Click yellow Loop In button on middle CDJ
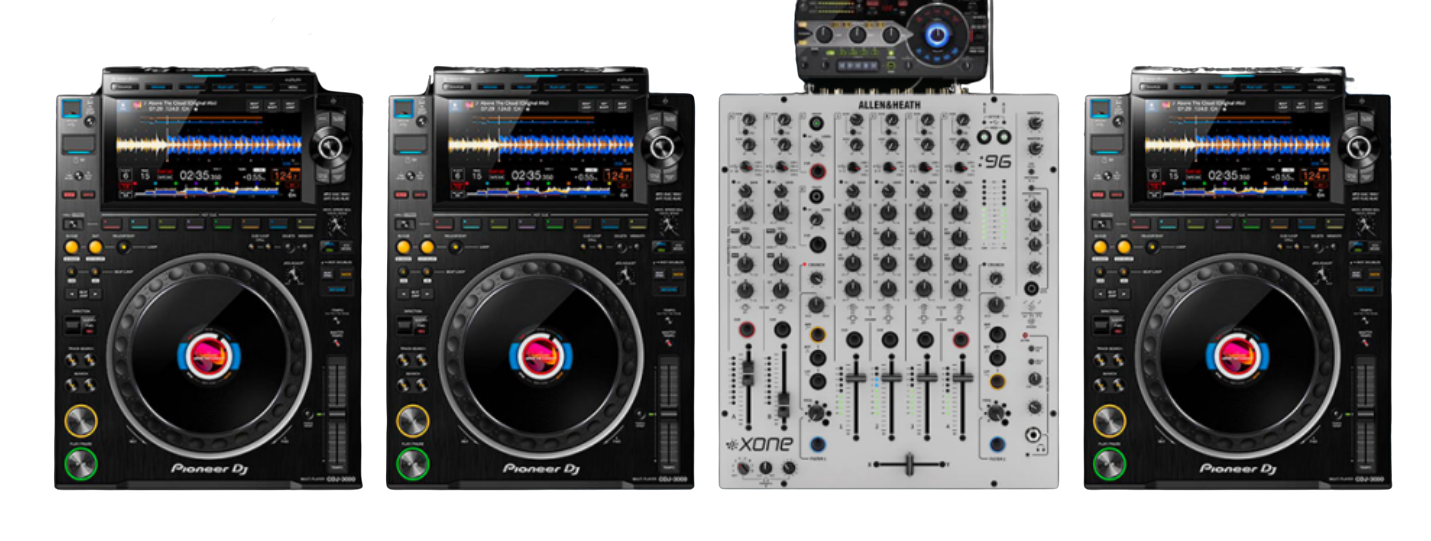 [404, 246]
